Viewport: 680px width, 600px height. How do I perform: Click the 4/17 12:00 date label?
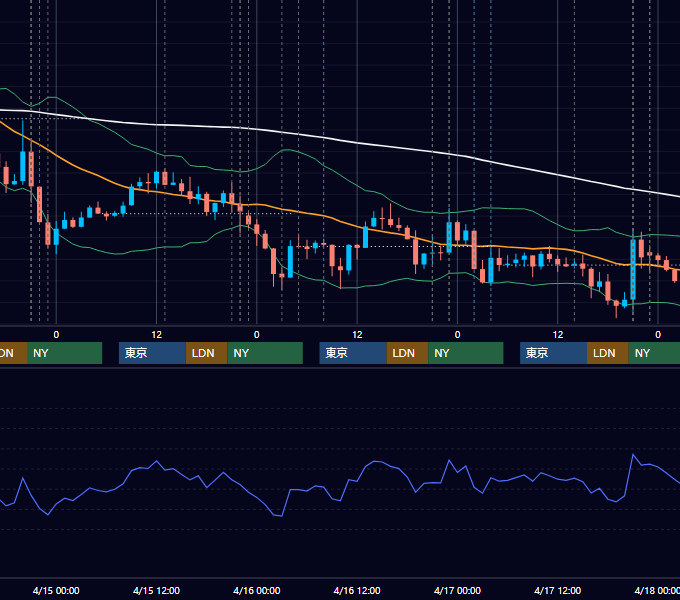(x=557, y=590)
